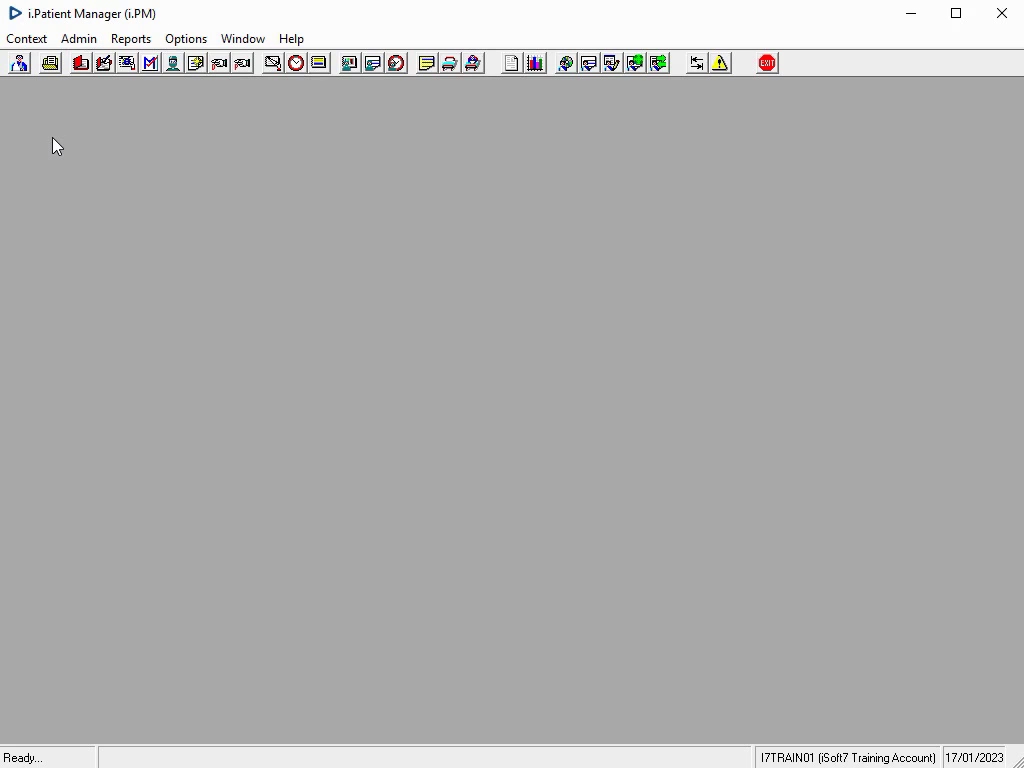The image size is (1024, 768).
Task: Click the doctor figure toolbar icon
Action: point(20,63)
